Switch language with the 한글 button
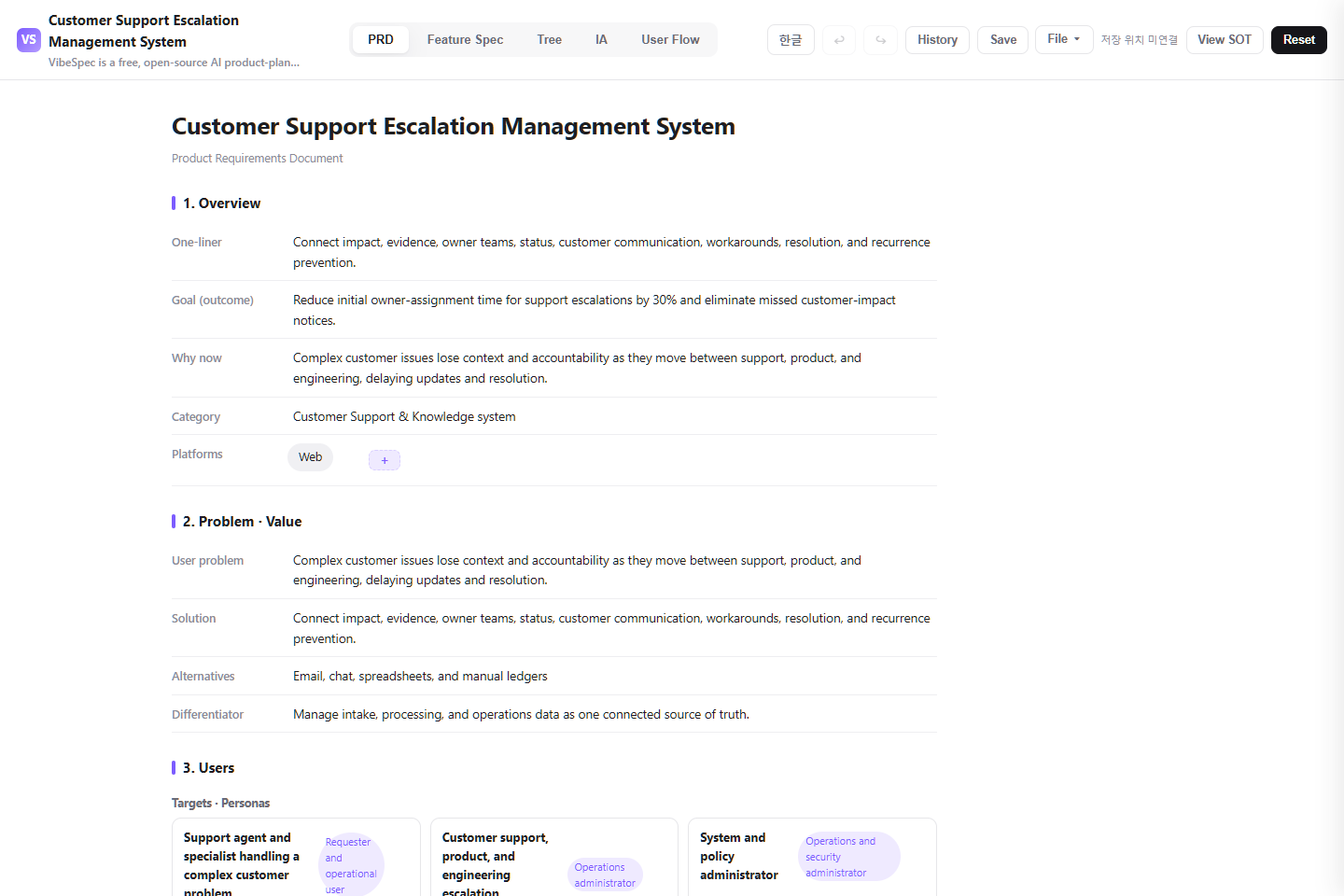 click(x=791, y=40)
